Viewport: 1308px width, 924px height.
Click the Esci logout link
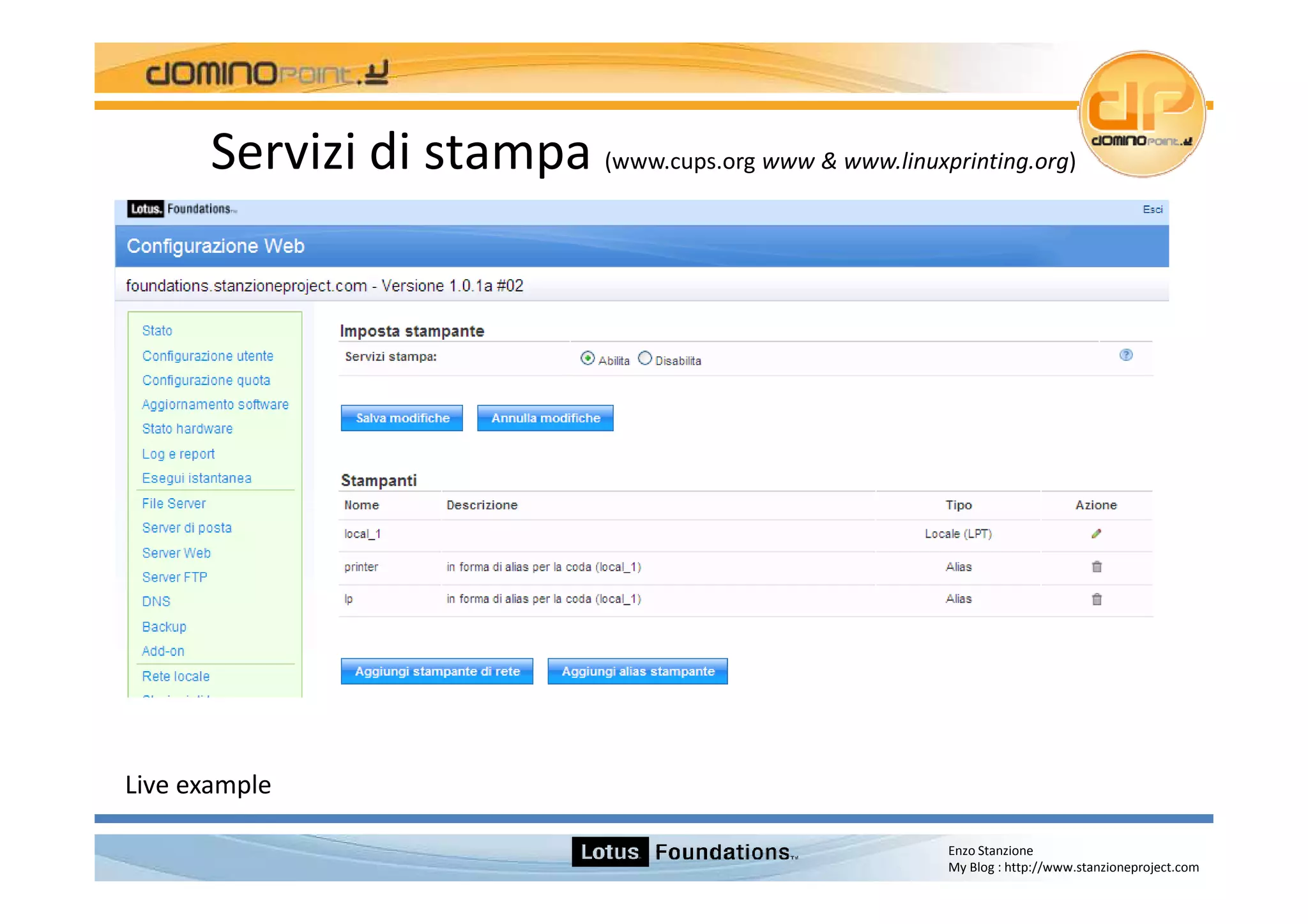pyautogui.click(x=1152, y=209)
